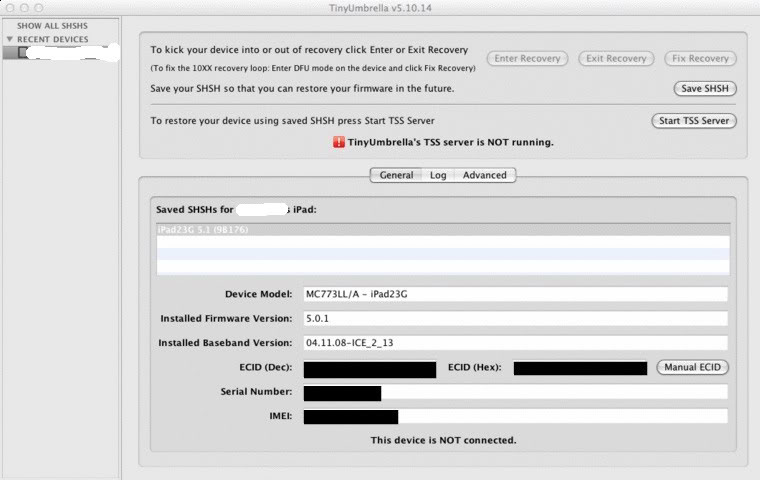Click the ECID (Dec) field

(x=370, y=369)
